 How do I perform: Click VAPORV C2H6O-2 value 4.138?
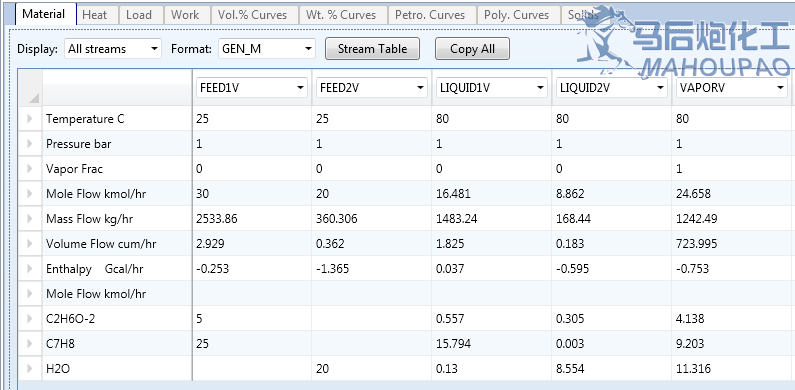coord(690,318)
